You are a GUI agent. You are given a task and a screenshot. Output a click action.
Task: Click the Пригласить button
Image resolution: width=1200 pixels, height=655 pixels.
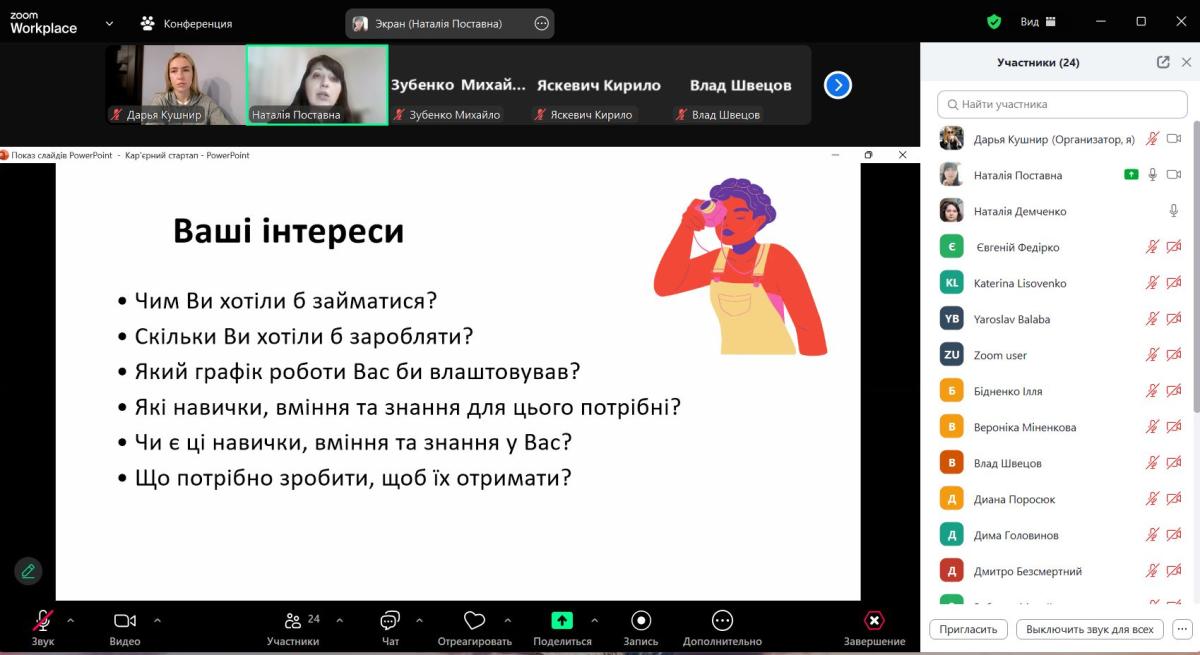click(x=968, y=629)
